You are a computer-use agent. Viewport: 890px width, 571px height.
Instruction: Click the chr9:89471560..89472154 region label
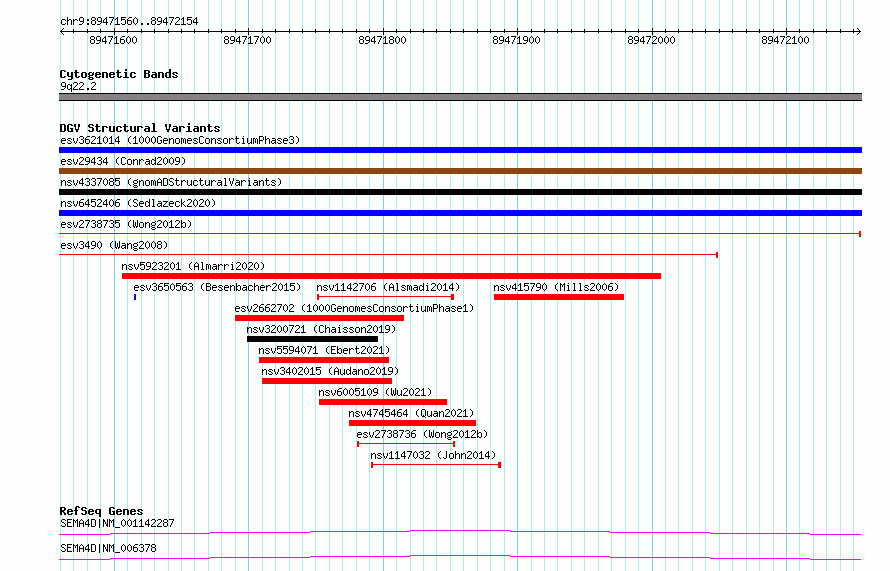(x=129, y=22)
